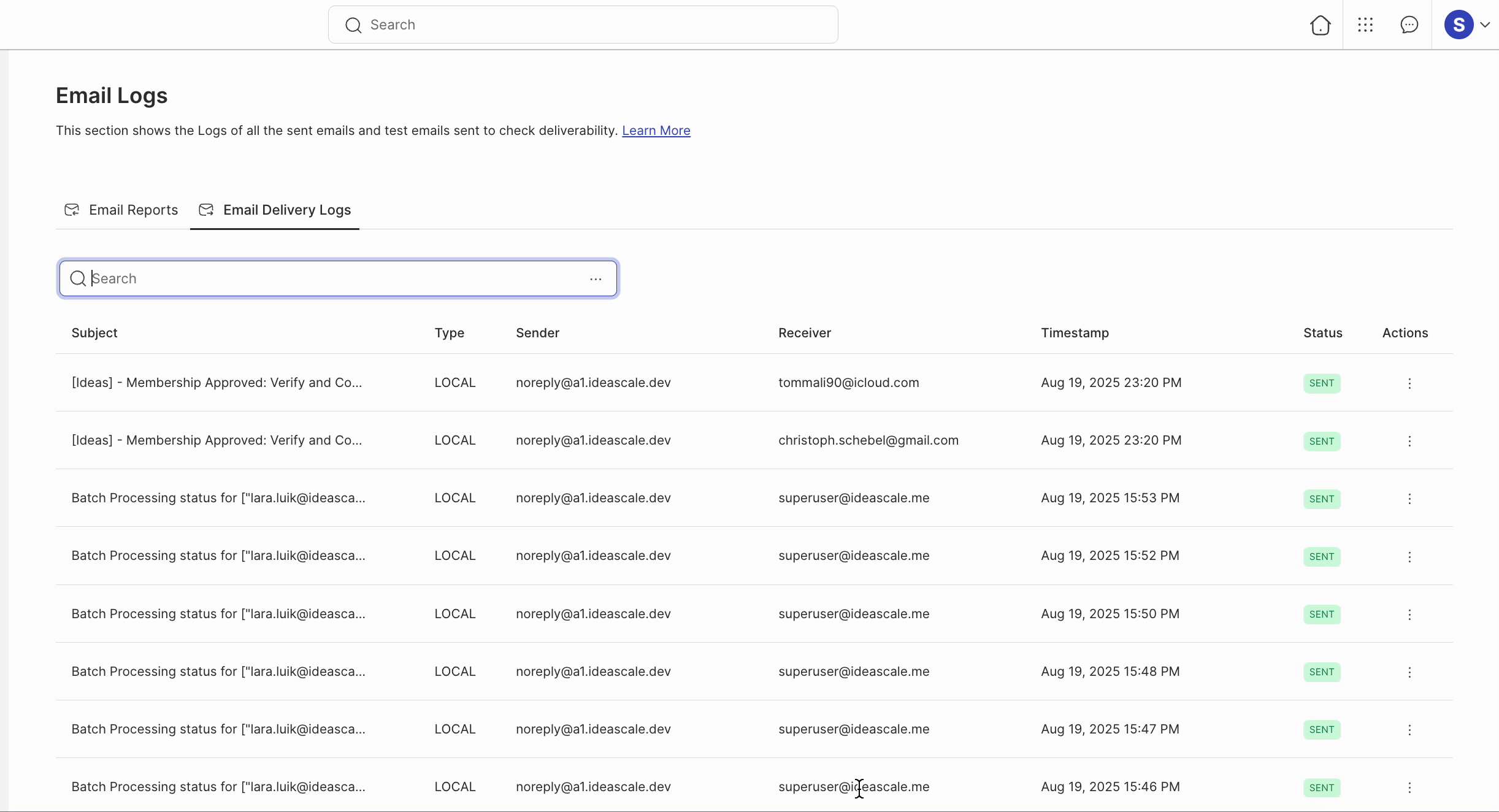Screen dimensions: 1499x812
Task: Go to the home icon in header
Action: [x=1320, y=25]
